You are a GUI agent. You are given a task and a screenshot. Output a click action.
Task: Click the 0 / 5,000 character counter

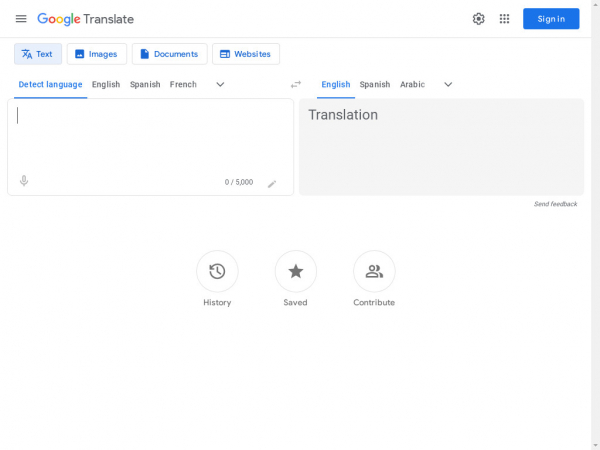click(x=239, y=182)
